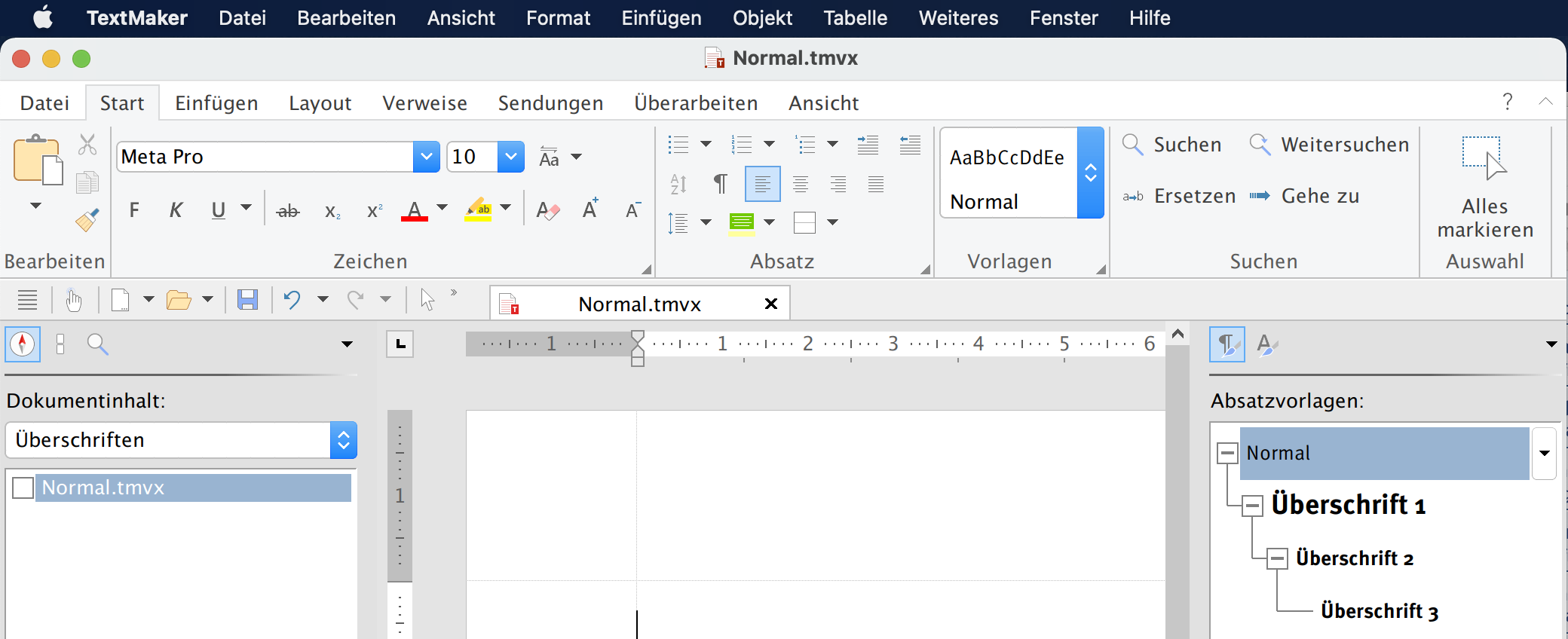This screenshot has width=1568, height=639.
Task: Open the Tabelle menu in the menu bar
Action: coord(855,18)
